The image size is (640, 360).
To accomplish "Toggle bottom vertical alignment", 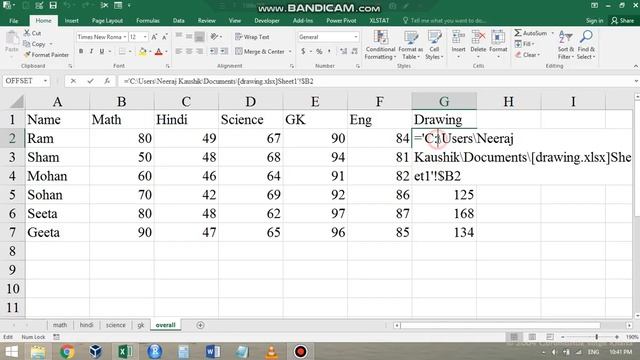I will [200, 37].
